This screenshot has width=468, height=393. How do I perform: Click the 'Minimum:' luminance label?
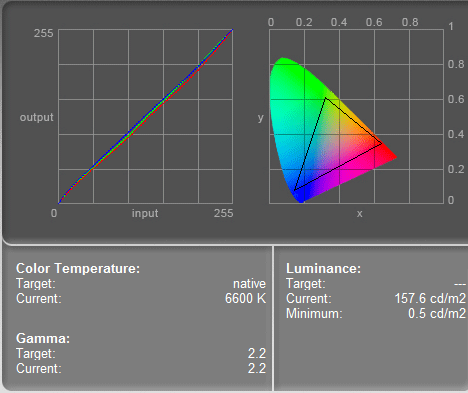[314, 313]
